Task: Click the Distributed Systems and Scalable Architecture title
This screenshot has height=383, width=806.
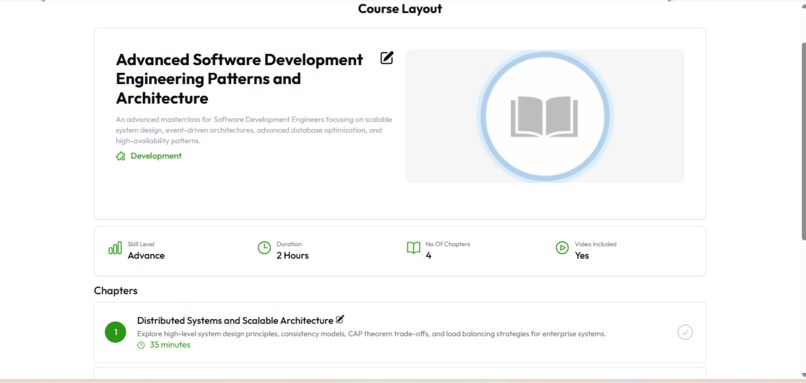Action: pos(235,320)
